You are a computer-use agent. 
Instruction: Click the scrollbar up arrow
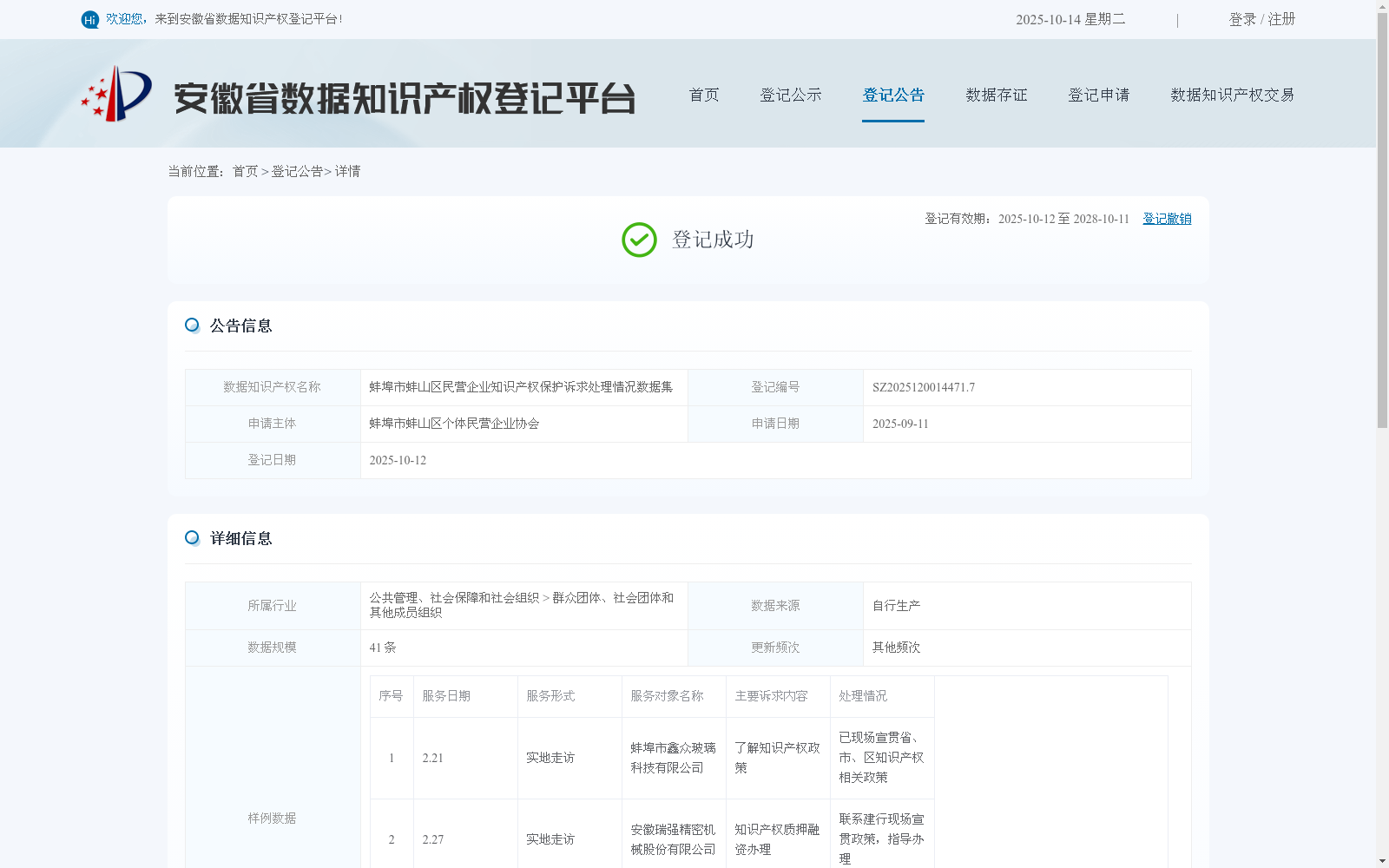(x=1382, y=6)
